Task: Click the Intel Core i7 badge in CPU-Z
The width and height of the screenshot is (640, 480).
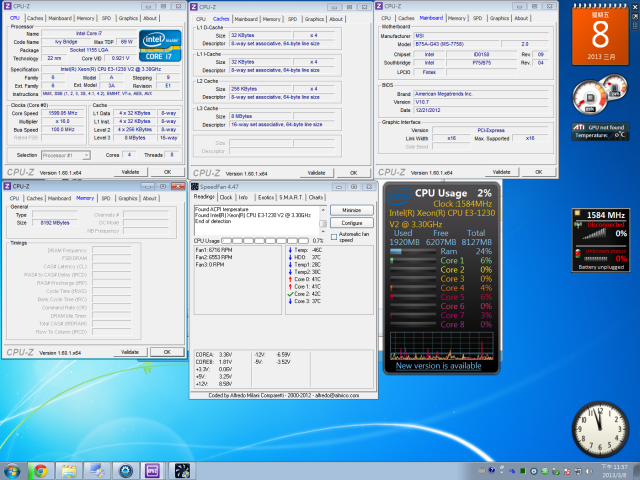Action: pos(160,46)
